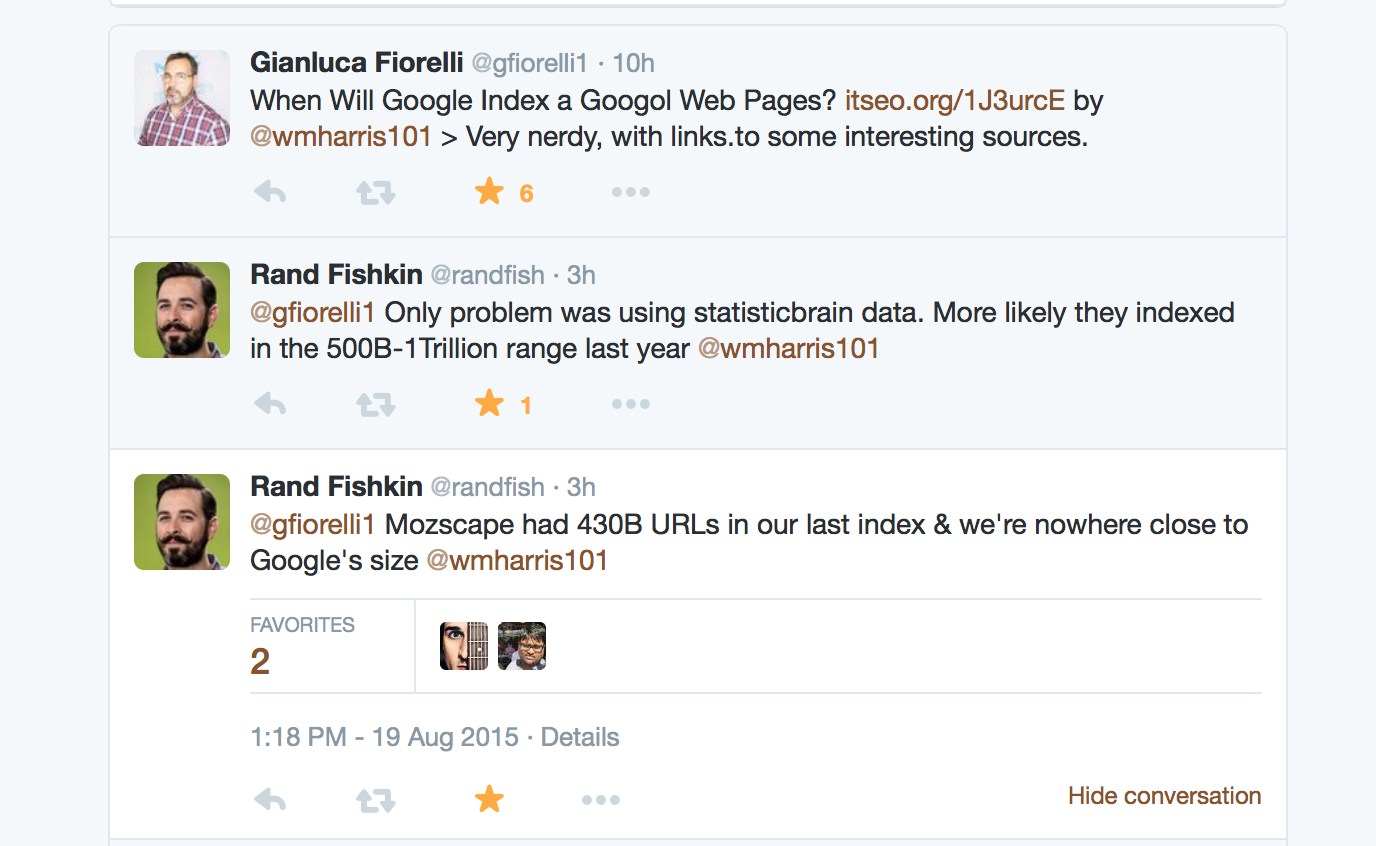Image resolution: width=1376 pixels, height=846 pixels.
Task: Open 3h timestamp on Mozscape tweet
Action: [x=581, y=488]
